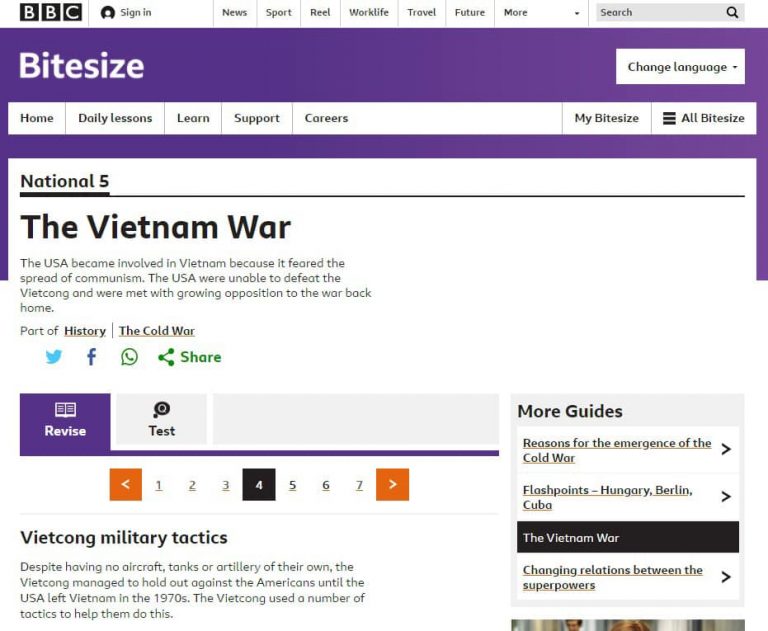The width and height of the screenshot is (768, 631).
Task: Open the Sport section
Action: coord(279,13)
